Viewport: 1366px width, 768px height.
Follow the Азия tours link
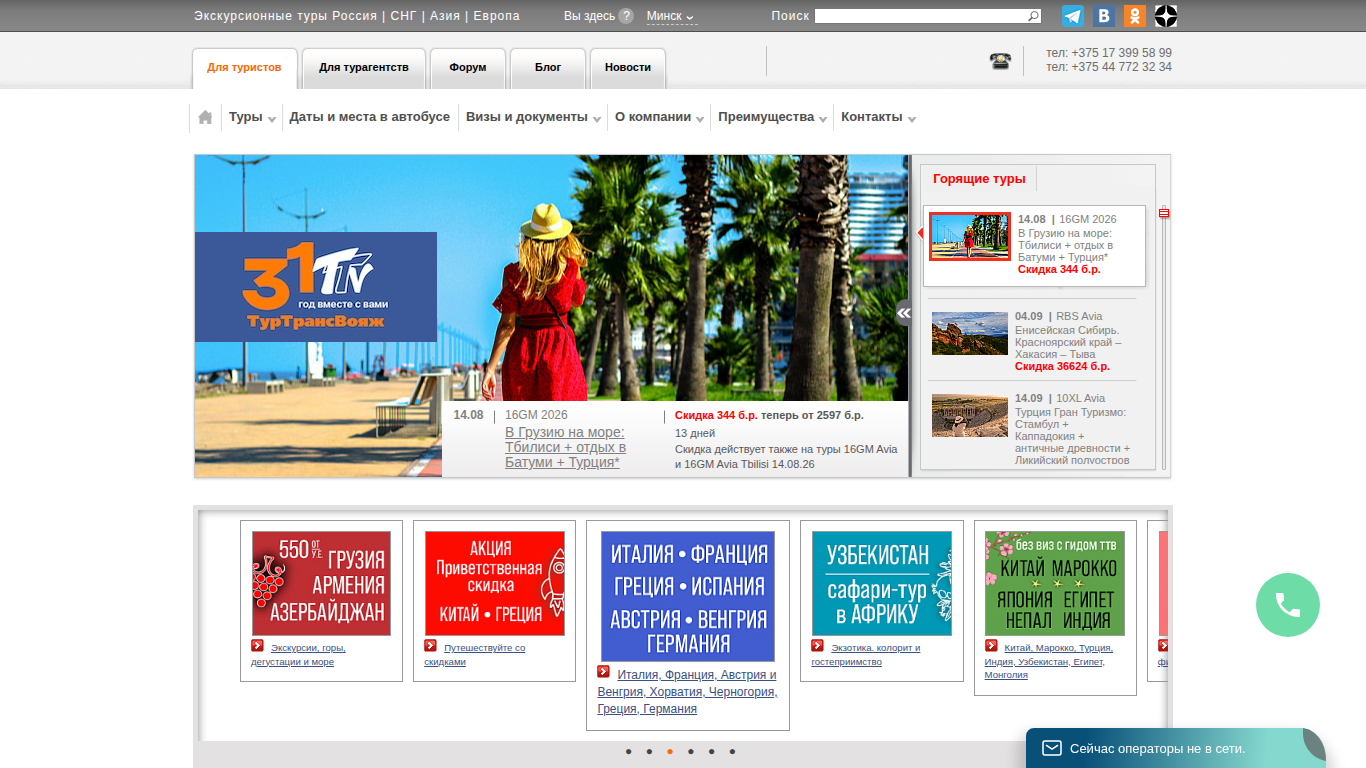click(445, 16)
